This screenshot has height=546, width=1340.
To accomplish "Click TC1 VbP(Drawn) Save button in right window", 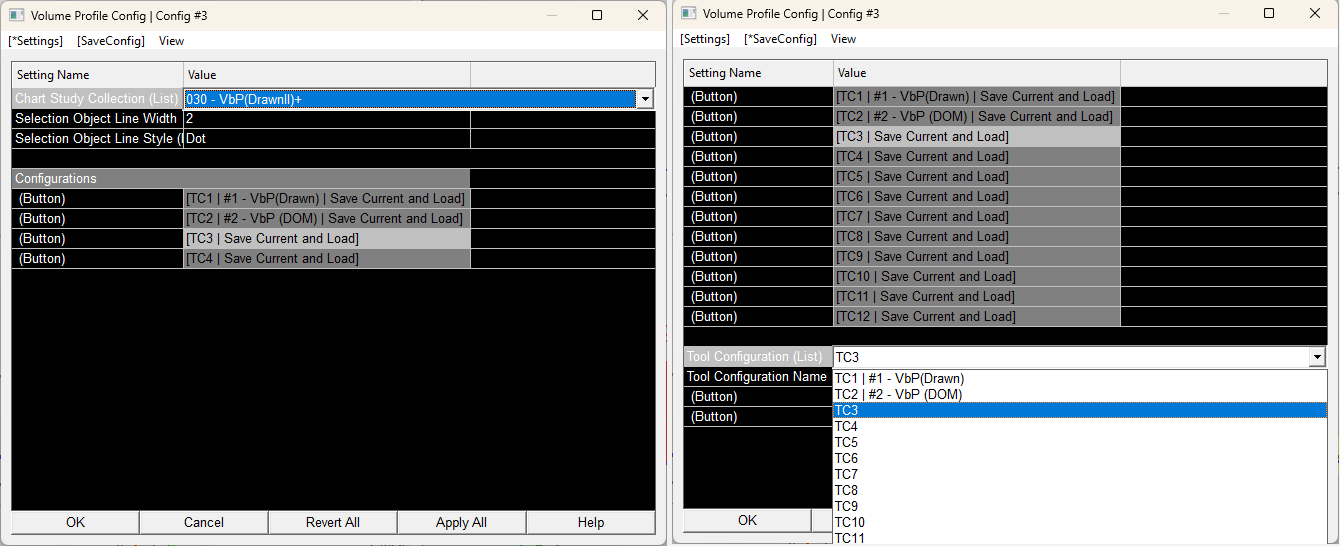I will [x=977, y=97].
